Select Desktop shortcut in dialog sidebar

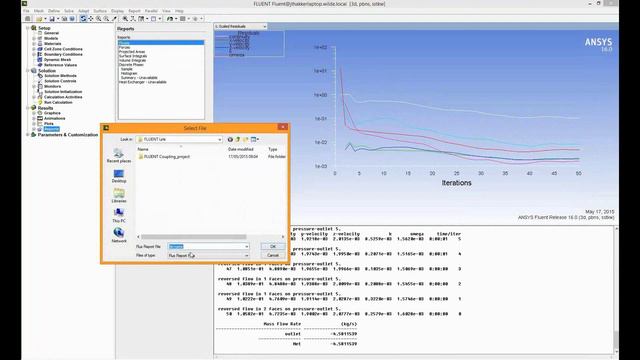pos(119,176)
